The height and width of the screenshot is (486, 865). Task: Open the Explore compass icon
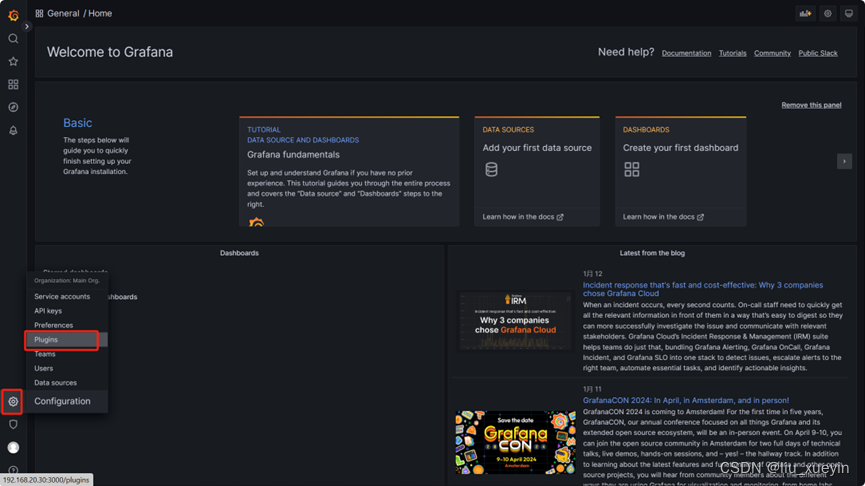click(x=13, y=107)
